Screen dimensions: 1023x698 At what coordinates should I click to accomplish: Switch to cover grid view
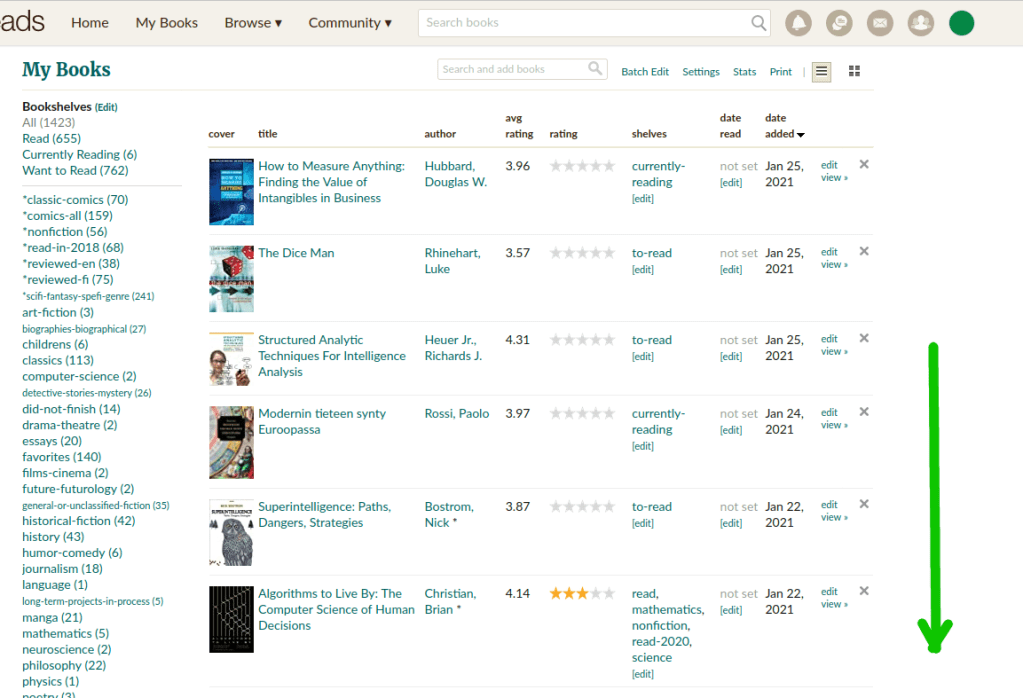click(x=854, y=71)
